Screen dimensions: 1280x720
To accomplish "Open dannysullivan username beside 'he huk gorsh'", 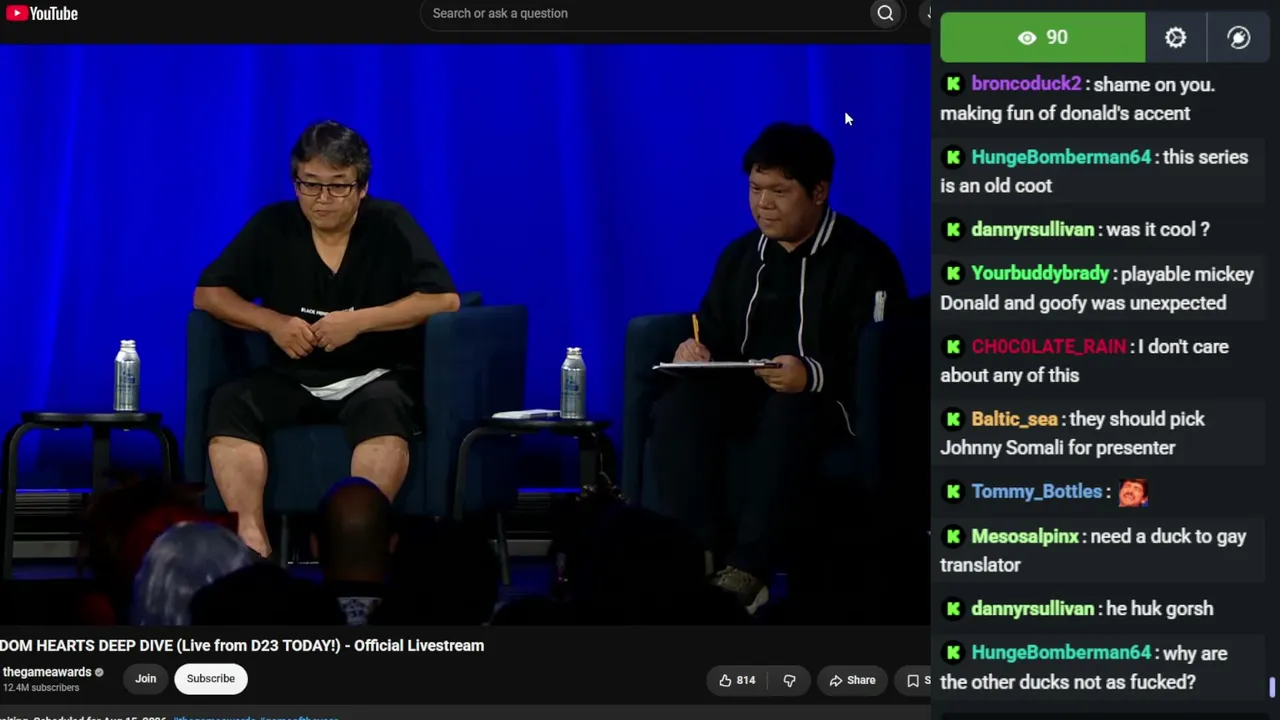I will [1033, 609].
